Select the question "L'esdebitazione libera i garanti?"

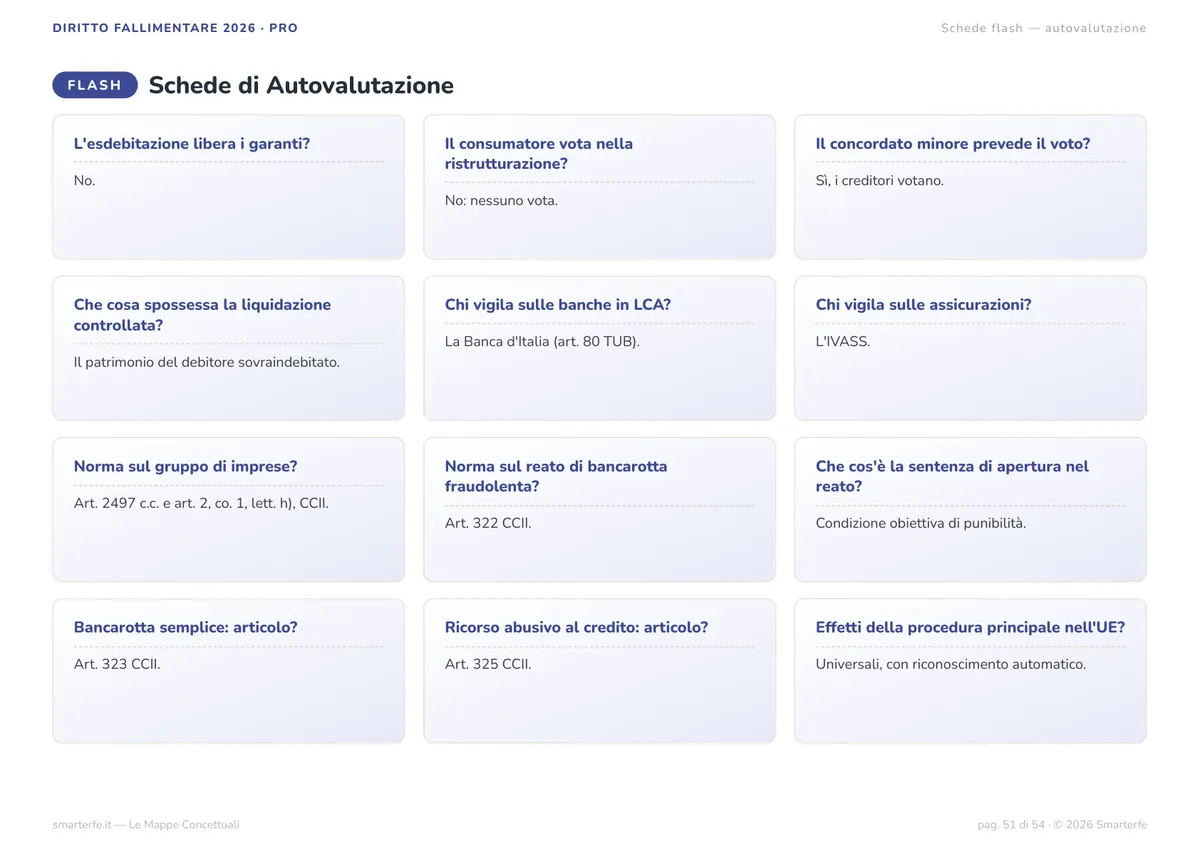coord(192,143)
